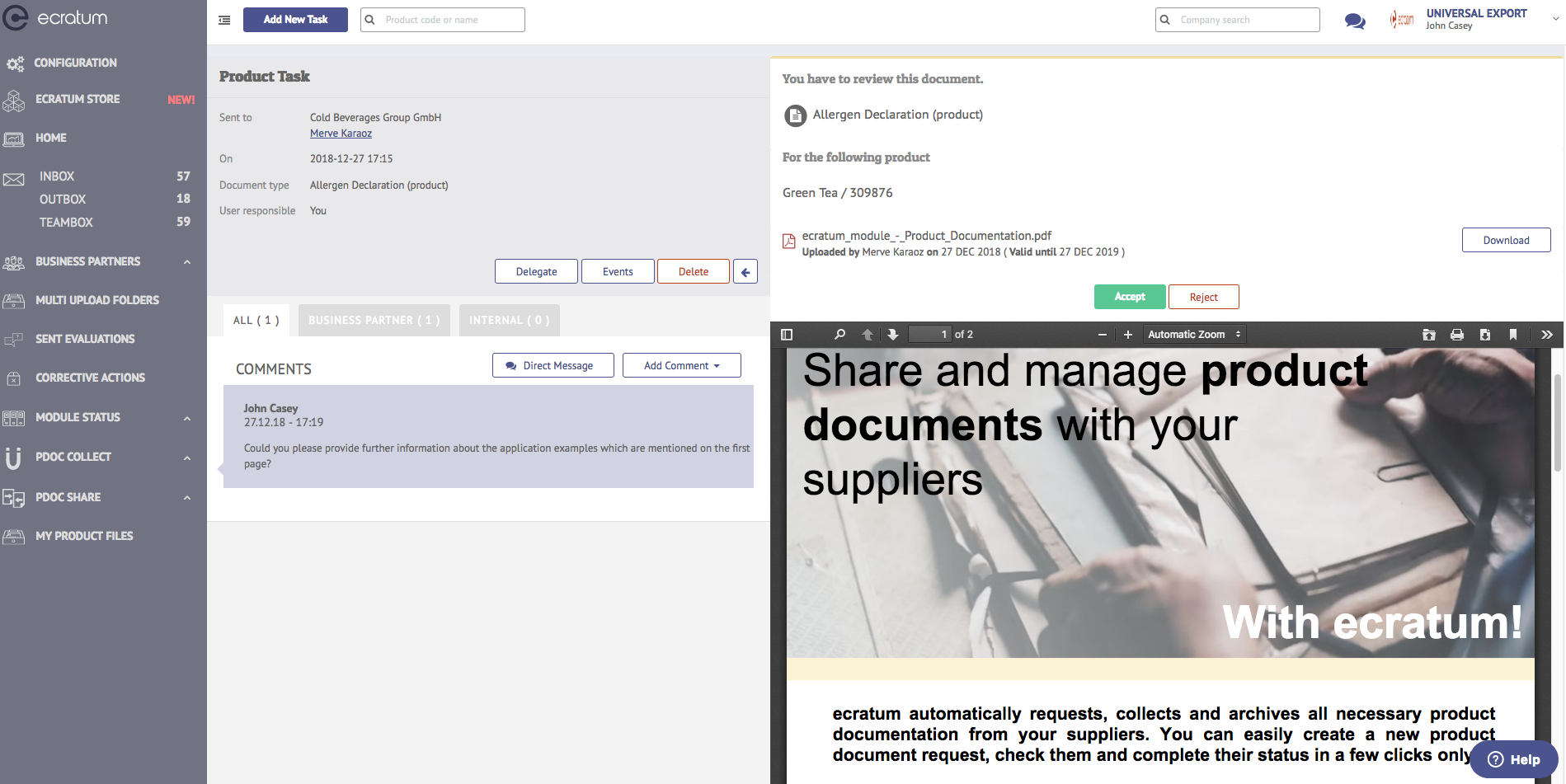The width and height of the screenshot is (1566, 784).
Task: Click the PDOC Share icon
Action: coord(14,497)
